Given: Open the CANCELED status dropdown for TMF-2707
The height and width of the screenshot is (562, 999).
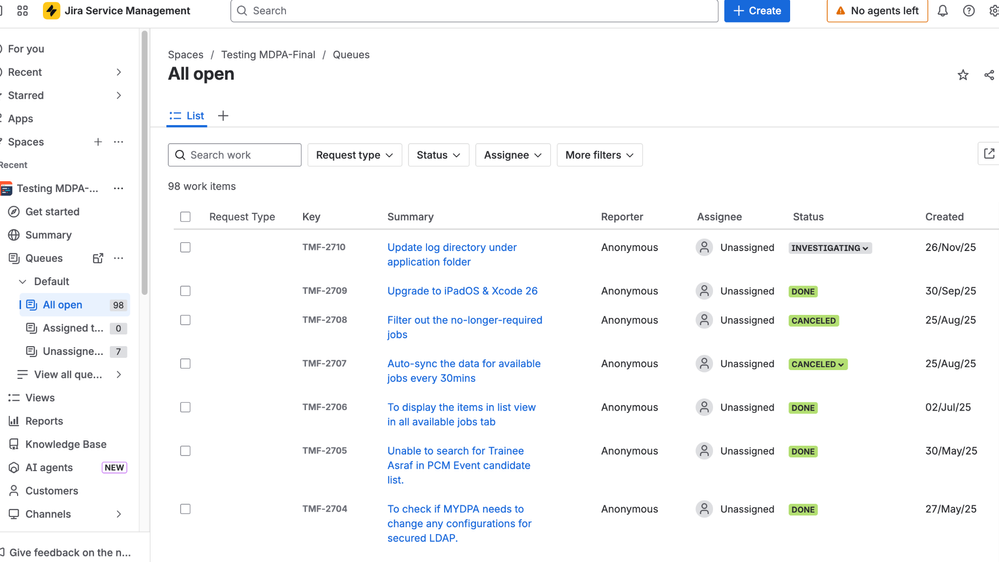Looking at the screenshot, I should tap(818, 364).
